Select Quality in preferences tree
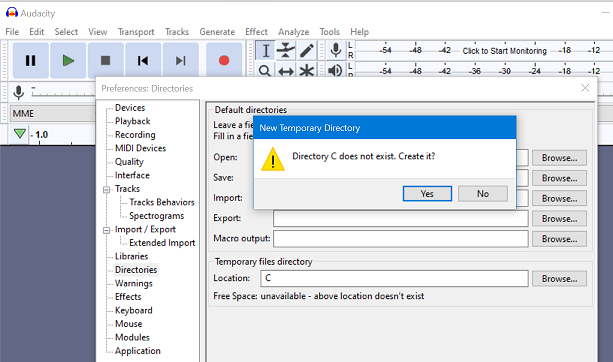The width and height of the screenshot is (613, 362). (129, 161)
